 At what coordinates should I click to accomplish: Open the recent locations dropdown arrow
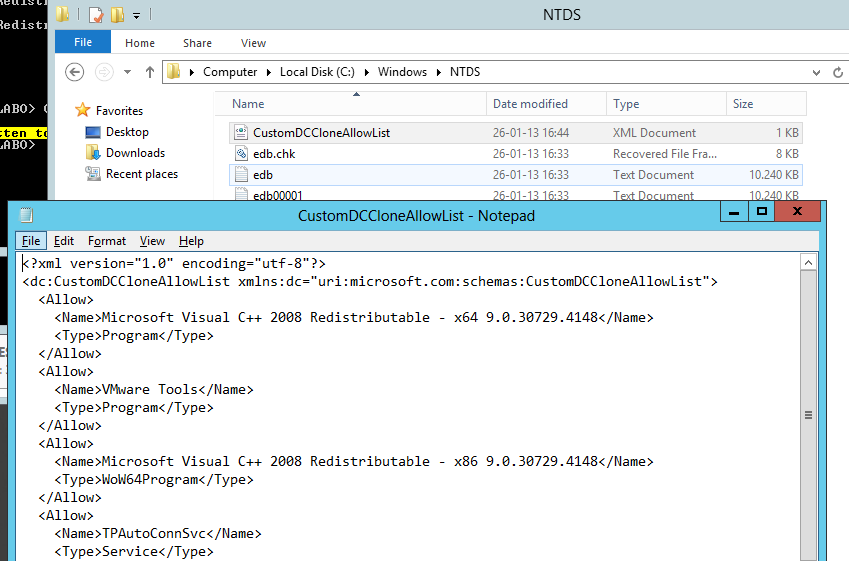[127, 72]
